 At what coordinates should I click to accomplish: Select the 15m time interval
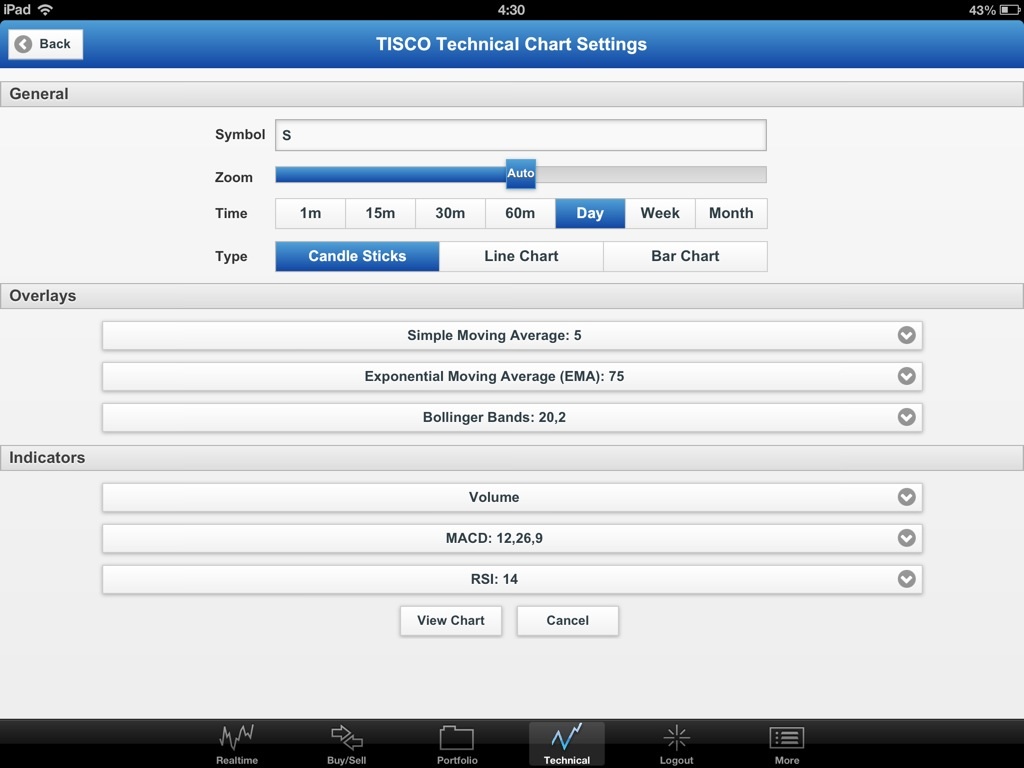380,214
